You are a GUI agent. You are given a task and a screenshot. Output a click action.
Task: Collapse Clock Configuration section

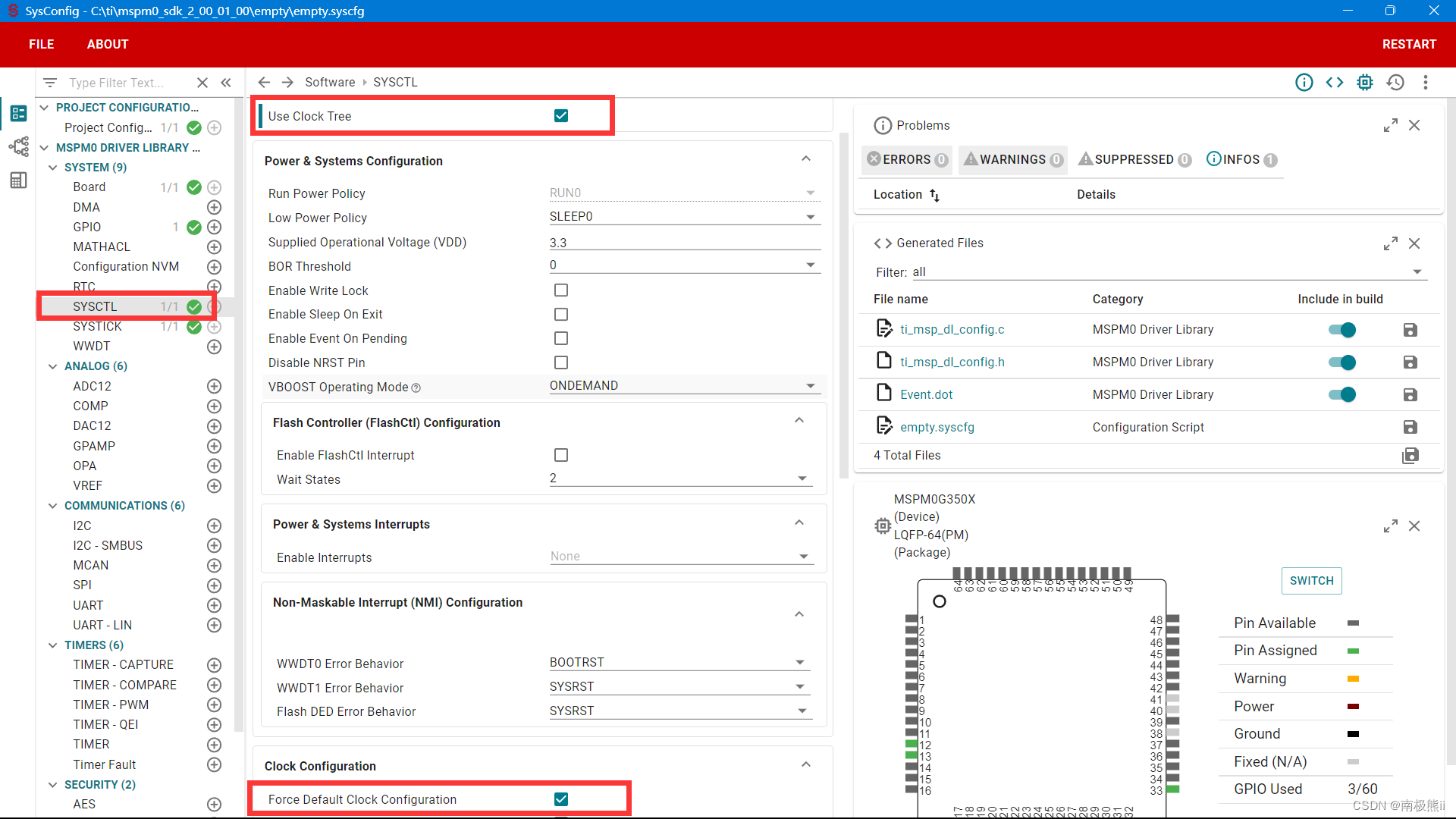[x=806, y=764]
